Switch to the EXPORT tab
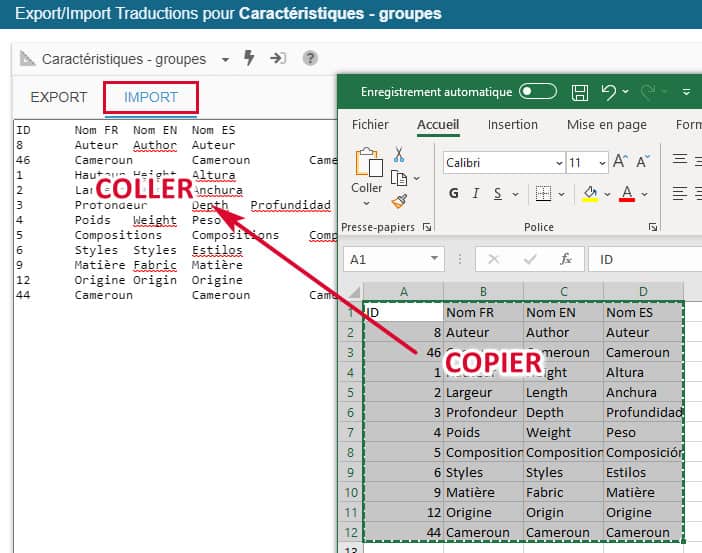 pyautogui.click(x=59, y=97)
